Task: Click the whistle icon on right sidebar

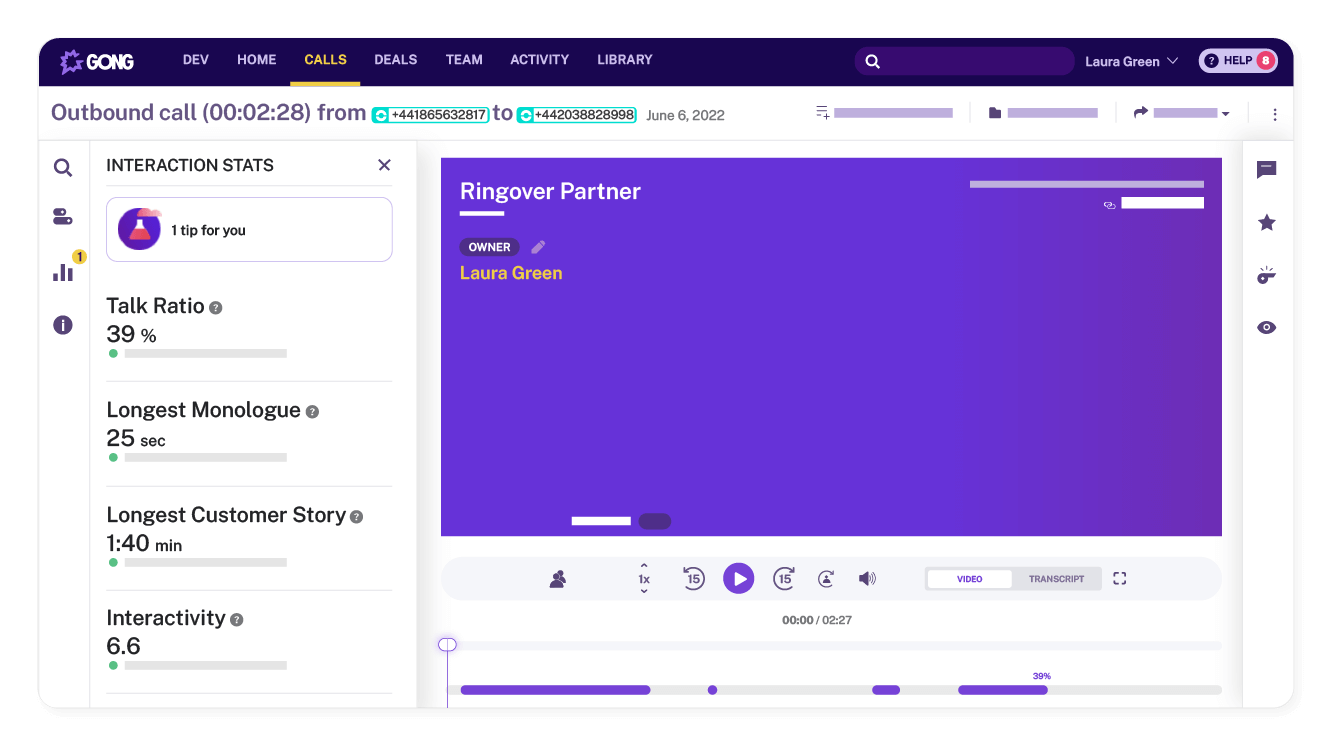Action: (1266, 276)
